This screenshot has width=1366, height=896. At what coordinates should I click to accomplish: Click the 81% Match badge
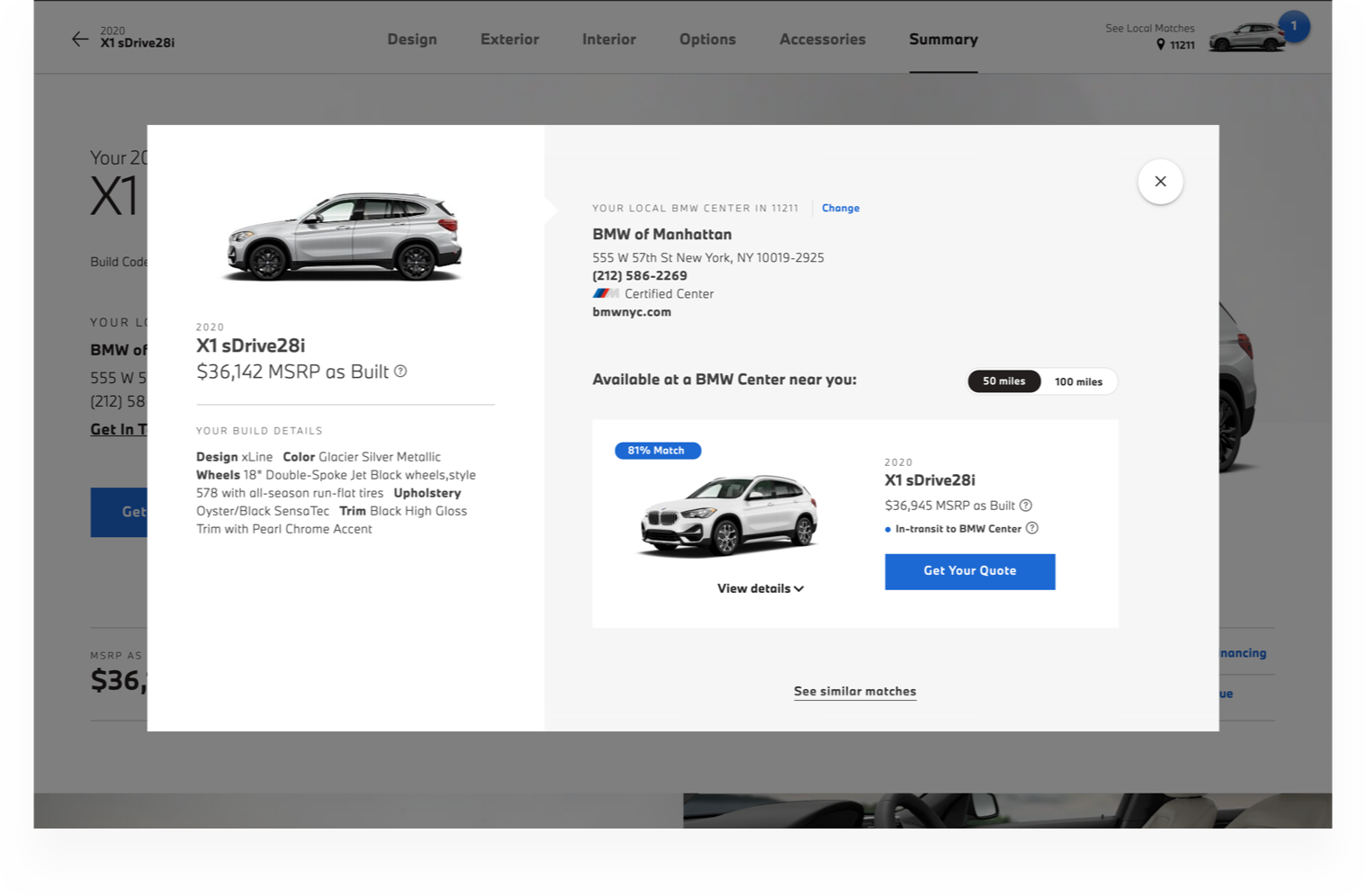(657, 451)
